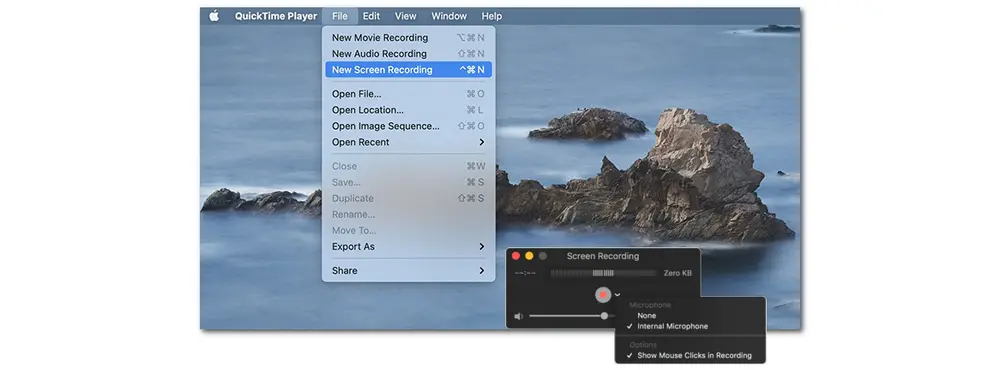Start recording with the red record button
Viewport: 1000px width, 370px height.
pos(603,295)
